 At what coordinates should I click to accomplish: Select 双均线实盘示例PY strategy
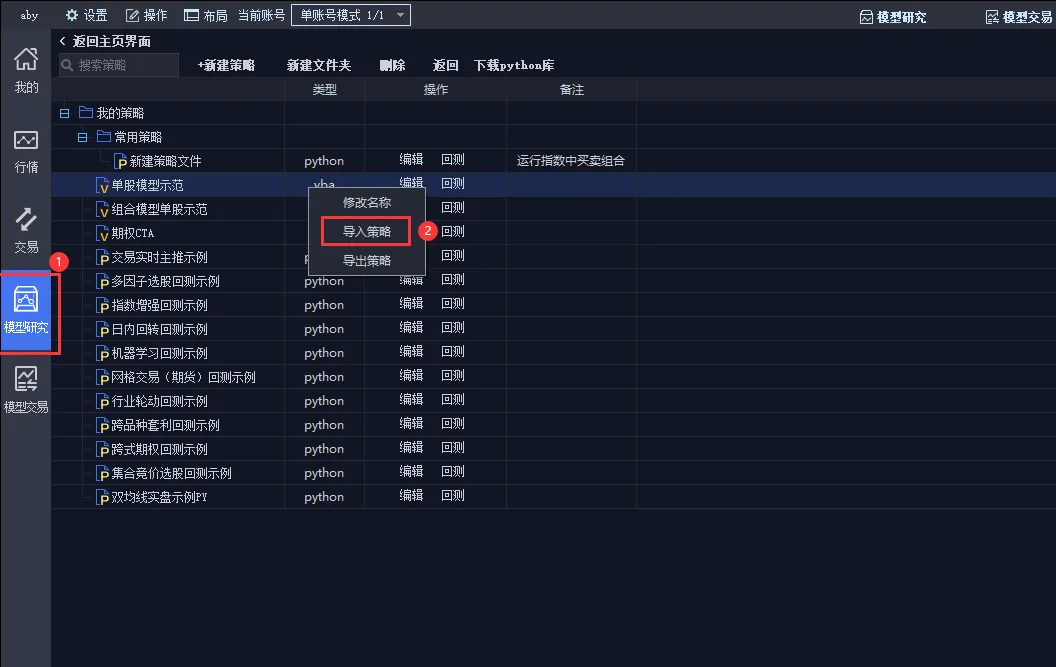pos(159,497)
